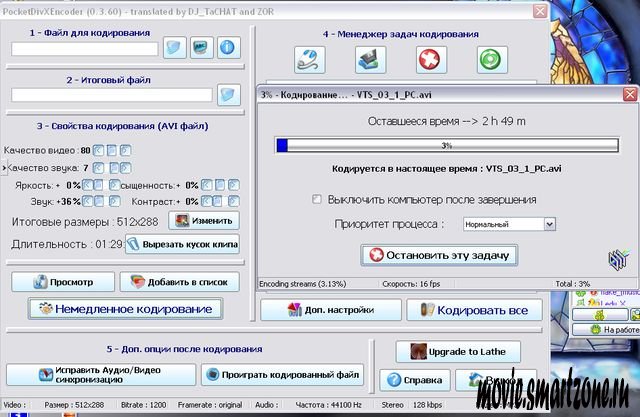Click the 3% encoding progress bar
This screenshot has height=417, width=640.
[447, 145]
